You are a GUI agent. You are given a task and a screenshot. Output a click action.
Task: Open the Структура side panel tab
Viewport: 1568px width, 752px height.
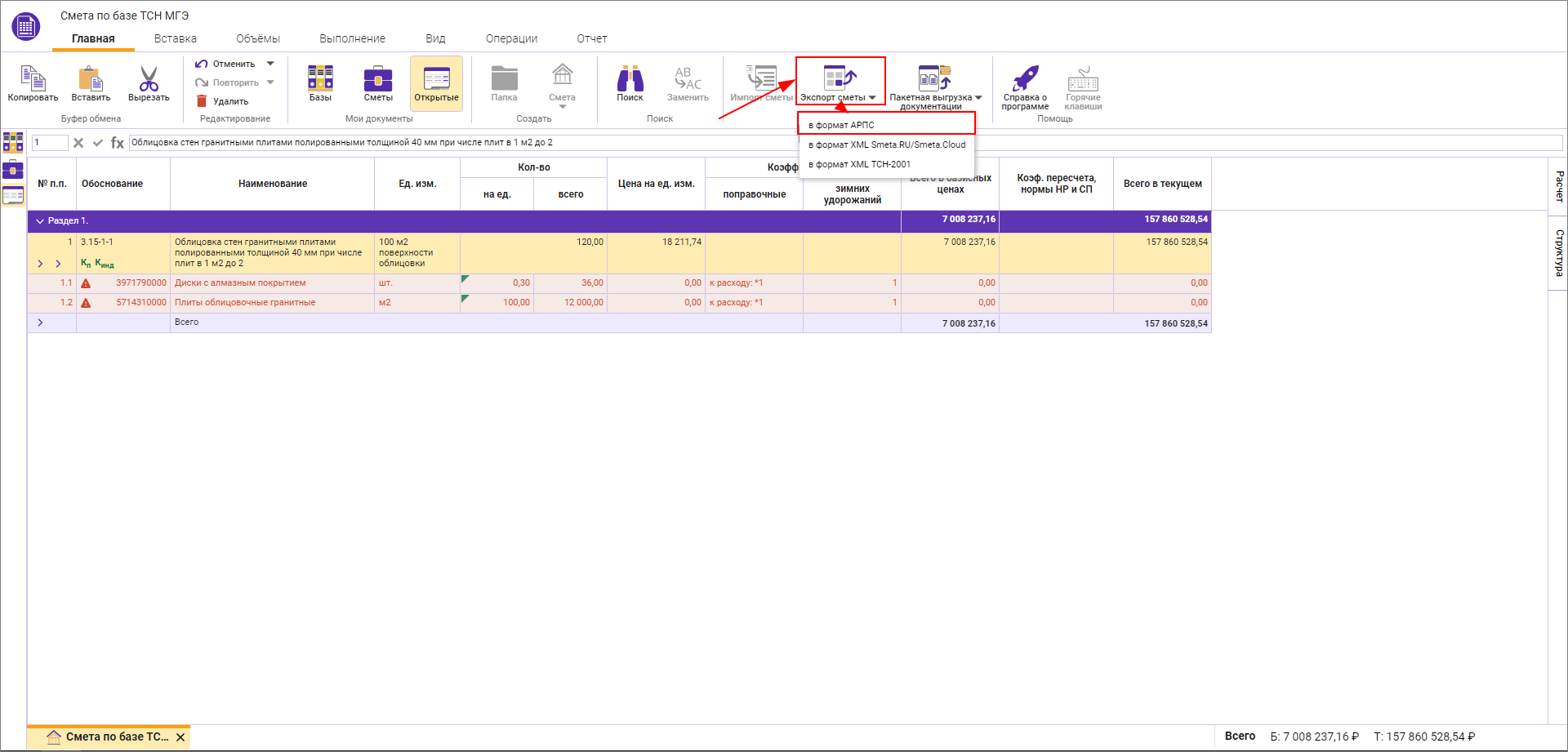pos(1558,252)
